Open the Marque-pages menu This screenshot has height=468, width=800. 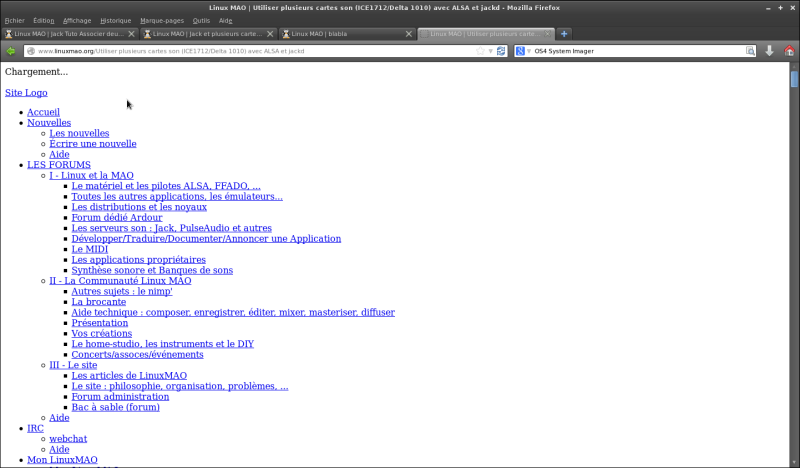[162, 20]
